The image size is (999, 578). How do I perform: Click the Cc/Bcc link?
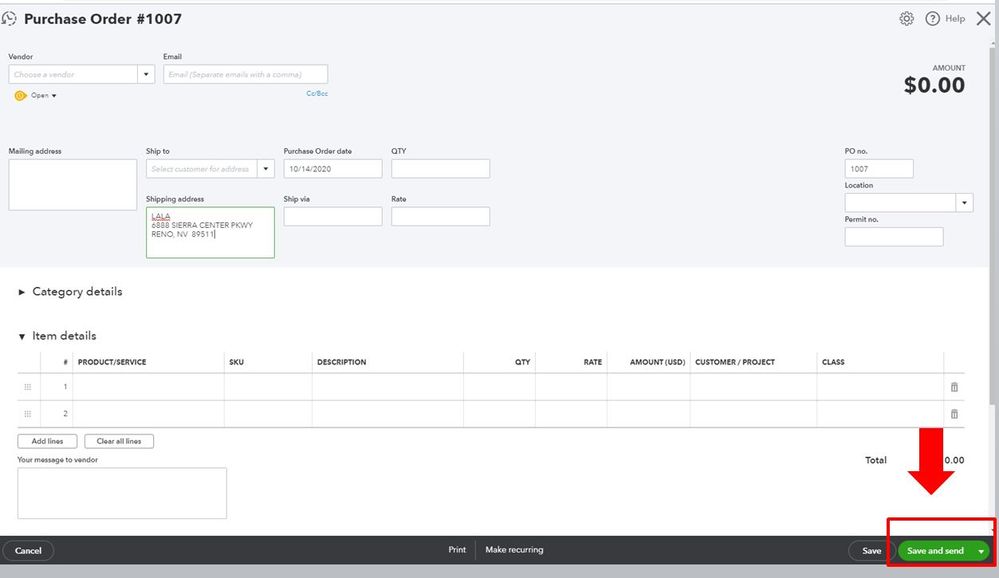[x=317, y=93]
